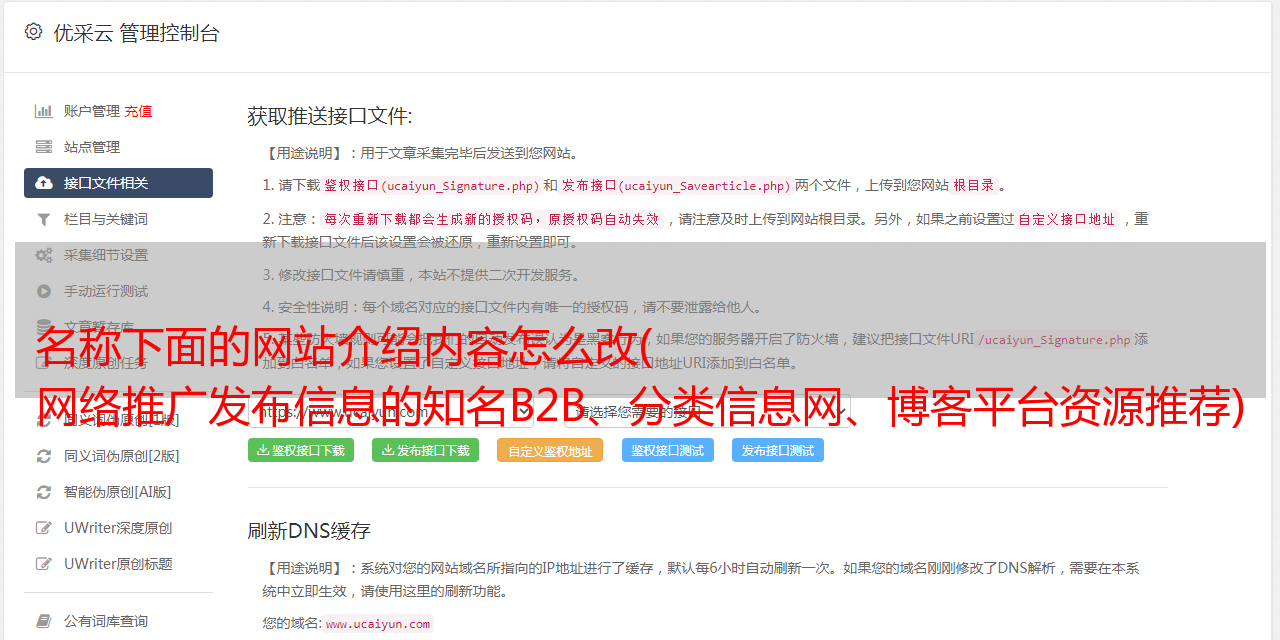Click the 优采云 管理控制台 header title
Screen dimensions: 1280x640
click(136, 33)
